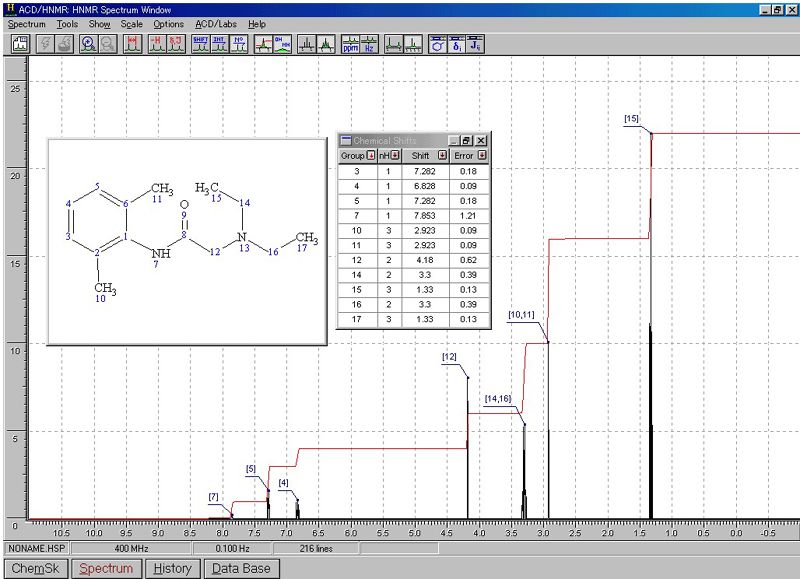Switch axis units to ppm

pyautogui.click(x=351, y=44)
